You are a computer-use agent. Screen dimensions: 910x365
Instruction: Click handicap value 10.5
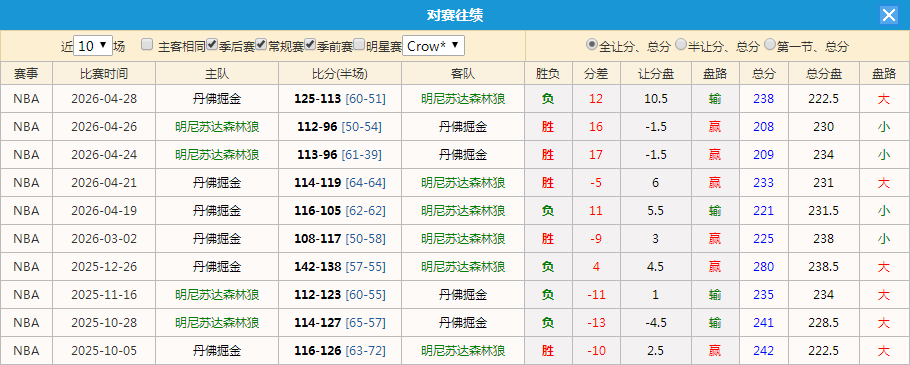[656, 99]
